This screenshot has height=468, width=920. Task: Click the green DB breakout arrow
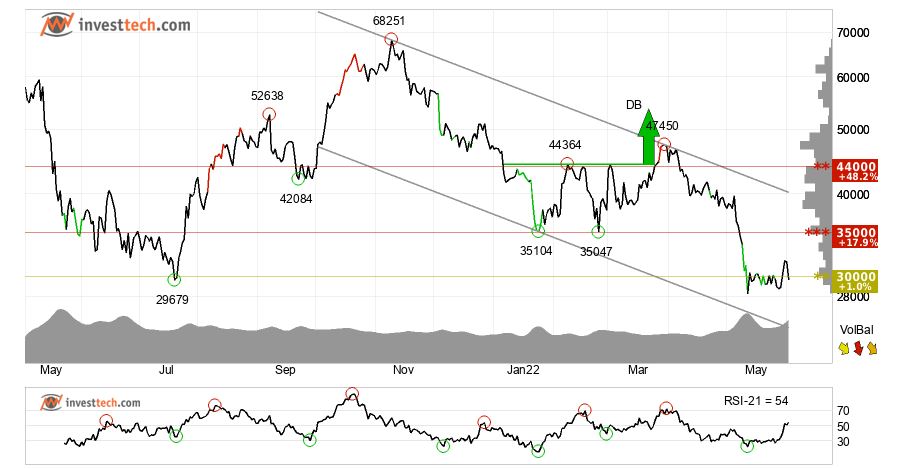[x=646, y=138]
